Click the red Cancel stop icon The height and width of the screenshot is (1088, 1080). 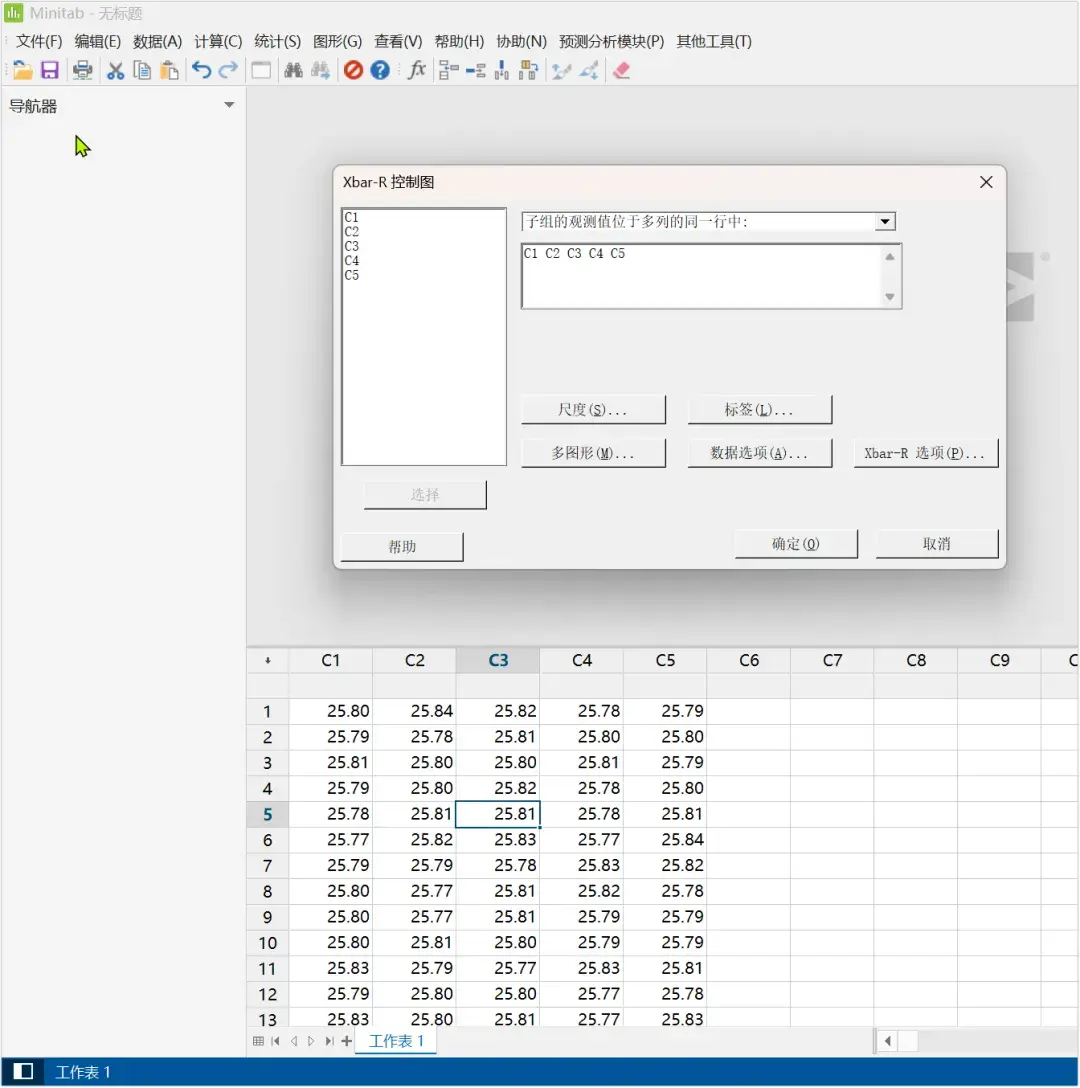point(353,70)
